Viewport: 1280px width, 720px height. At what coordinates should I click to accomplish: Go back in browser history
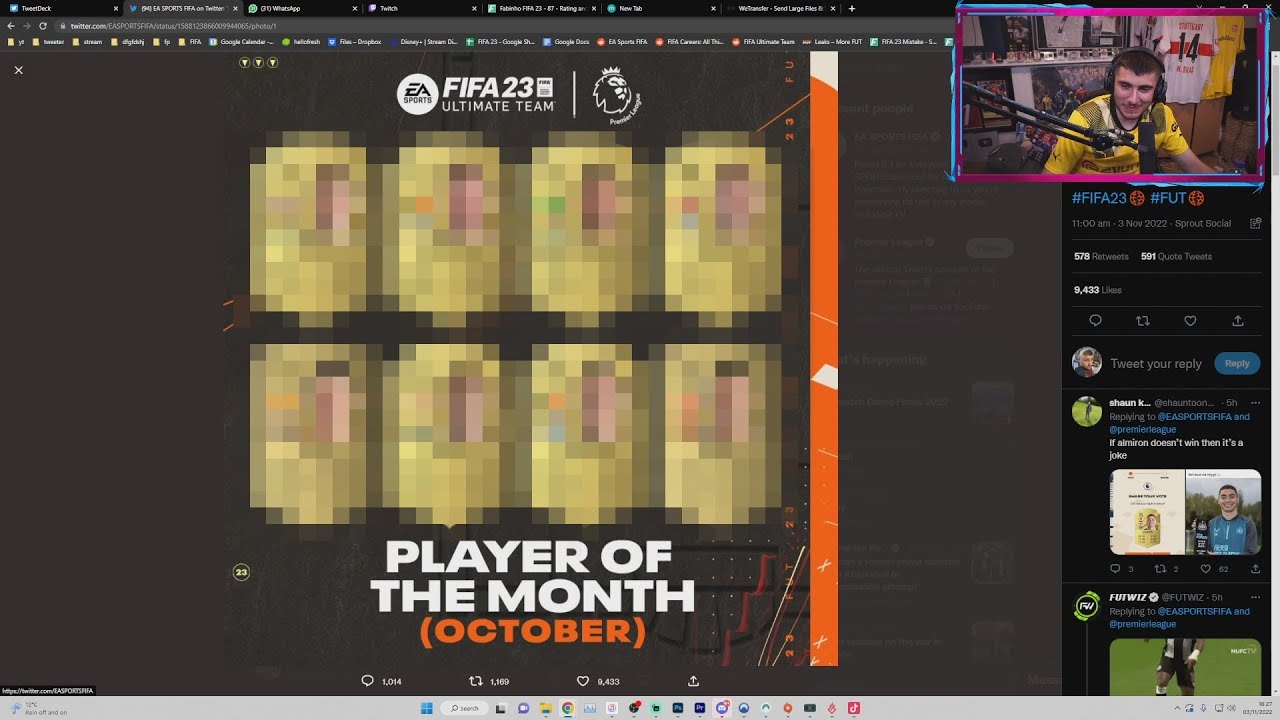point(10,26)
